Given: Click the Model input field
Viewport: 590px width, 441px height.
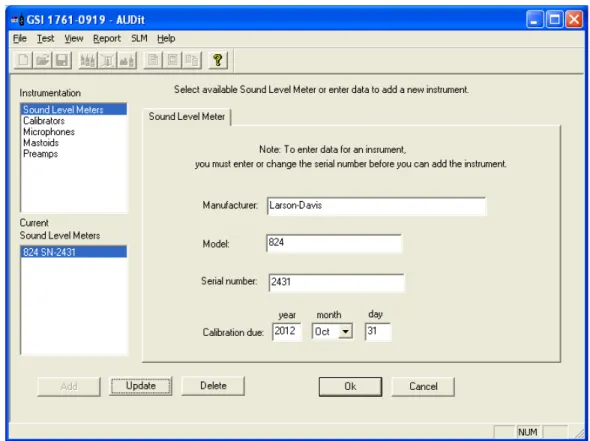Looking at the screenshot, I should point(334,243).
